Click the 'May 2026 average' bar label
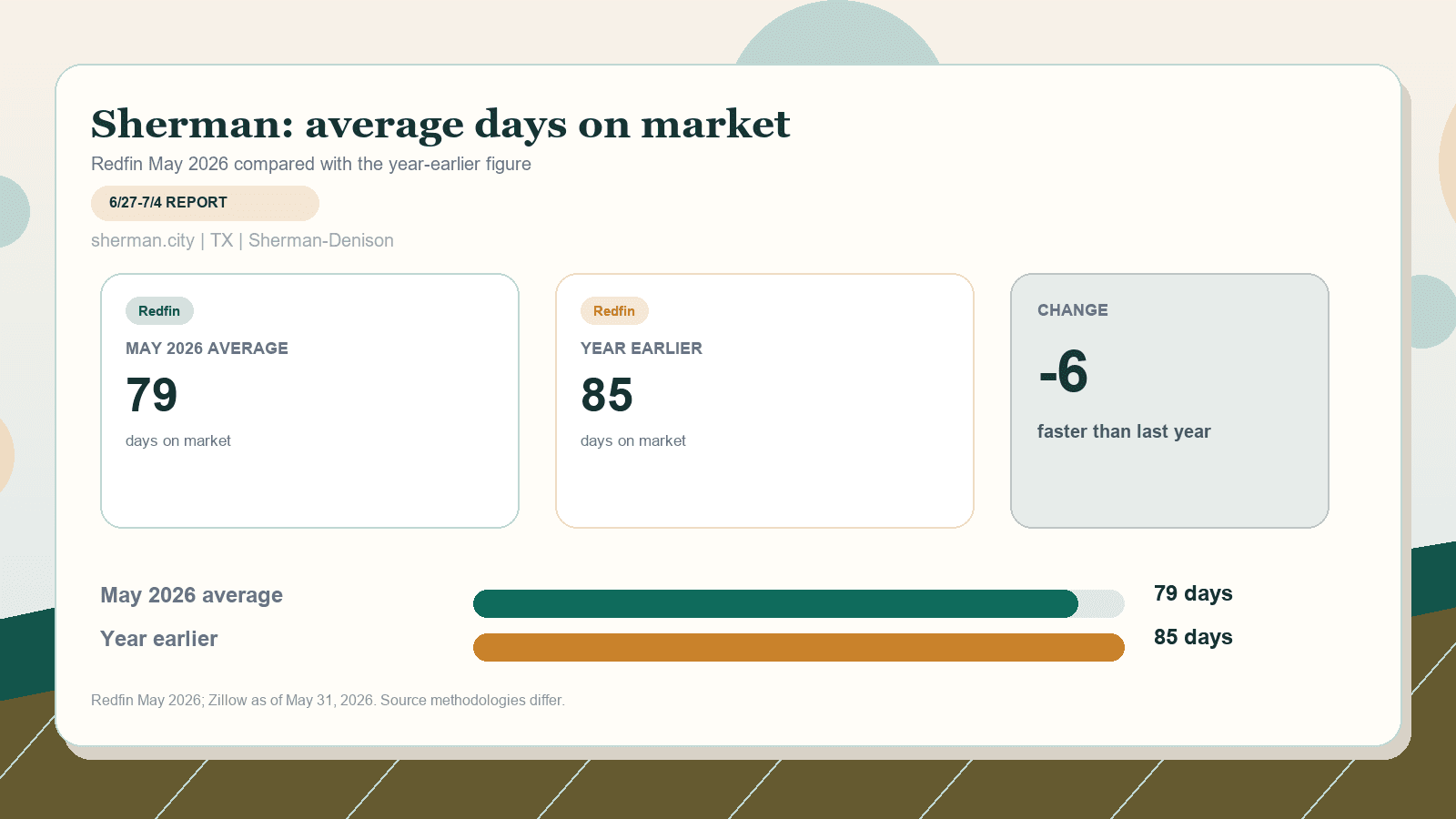Viewport: 1456px width, 819px height. click(191, 595)
